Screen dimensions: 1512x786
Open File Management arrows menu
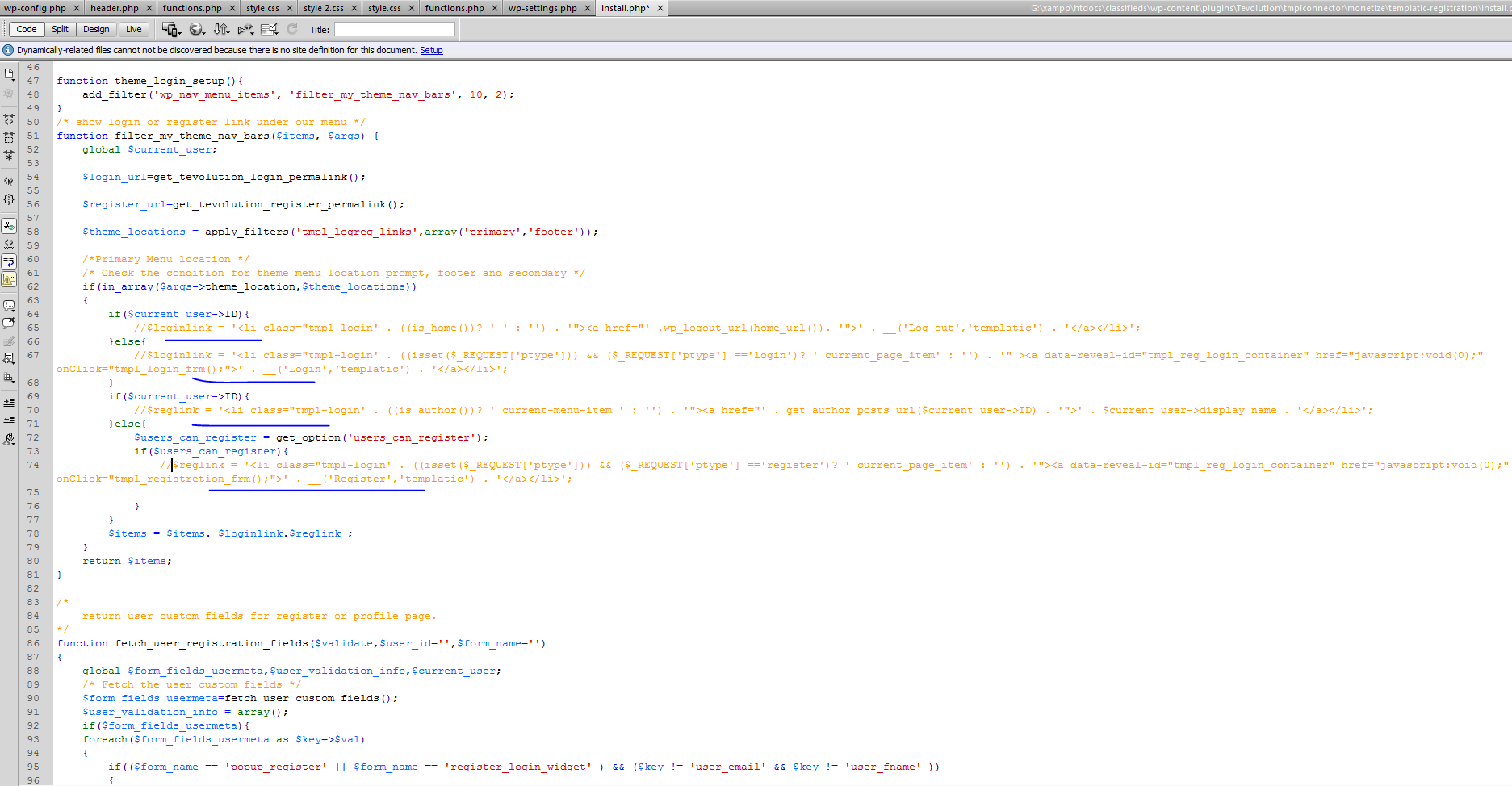[221, 29]
